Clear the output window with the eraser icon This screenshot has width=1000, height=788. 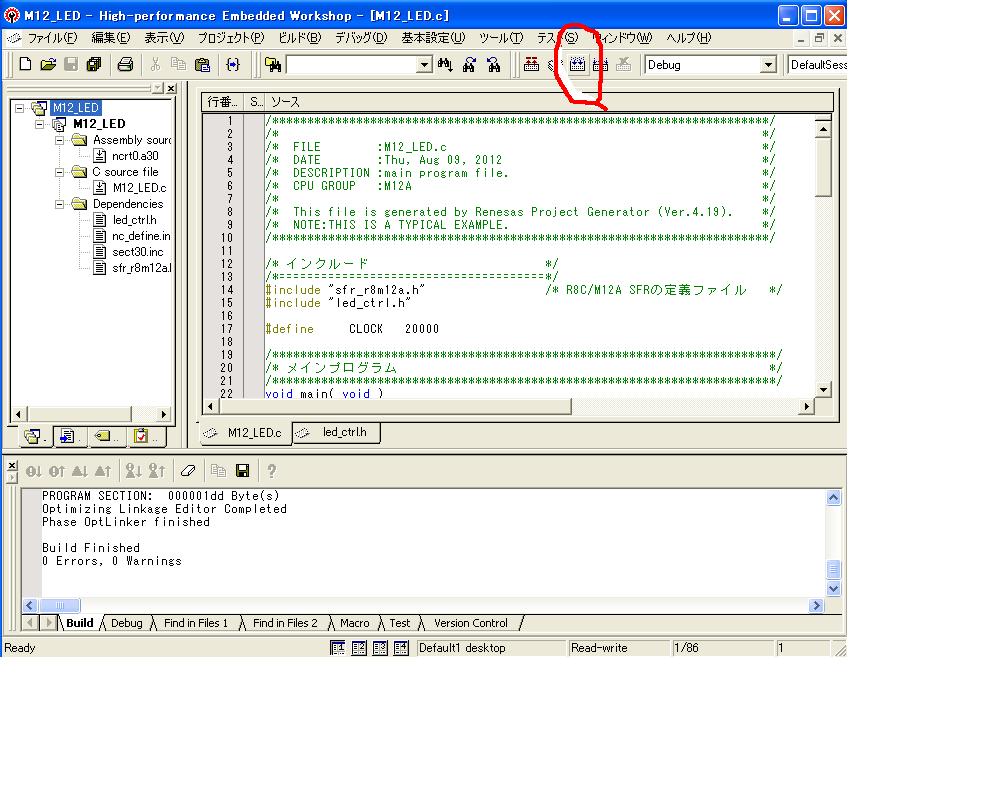click(188, 471)
